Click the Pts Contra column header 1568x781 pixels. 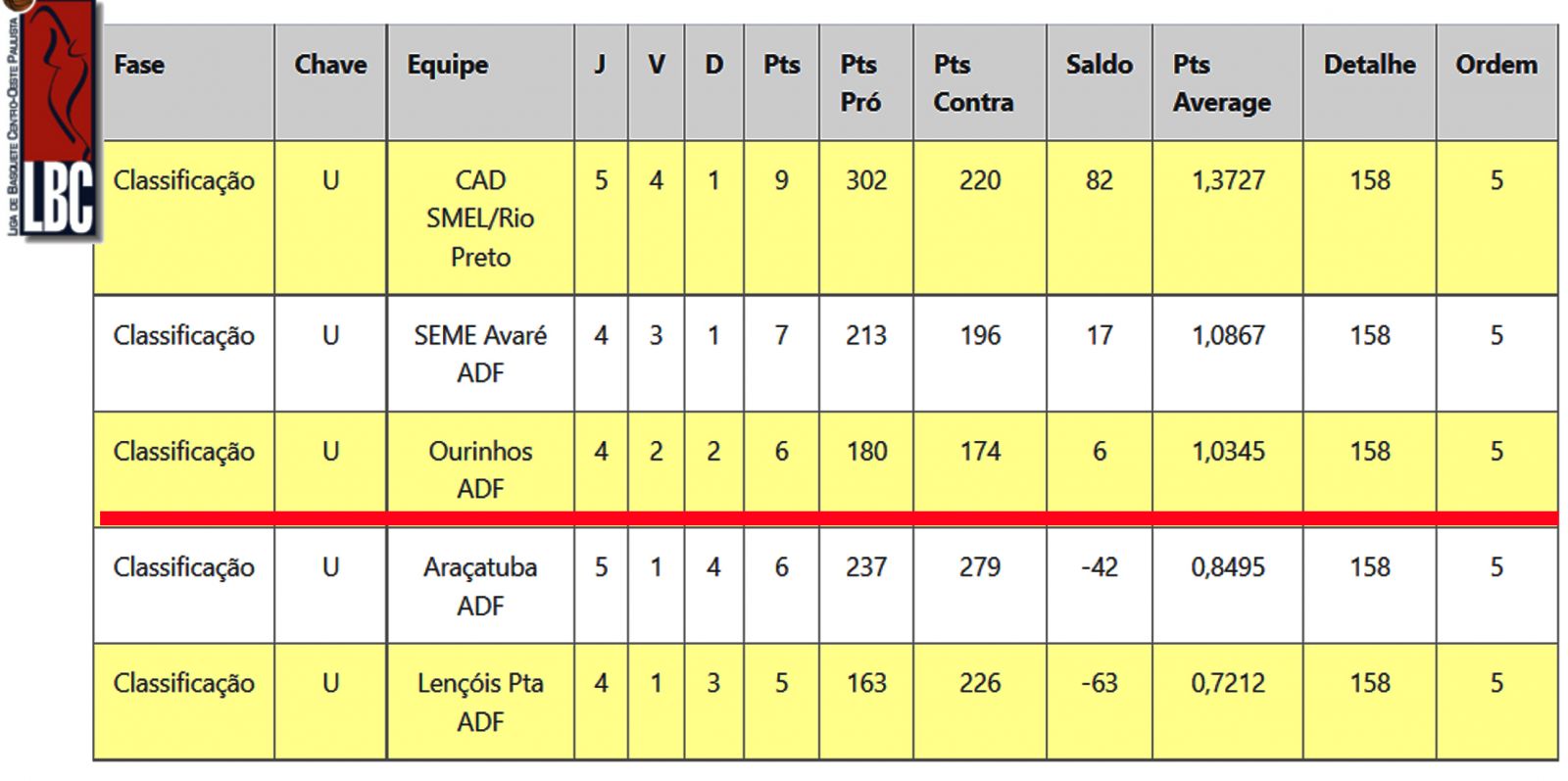coord(973,83)
